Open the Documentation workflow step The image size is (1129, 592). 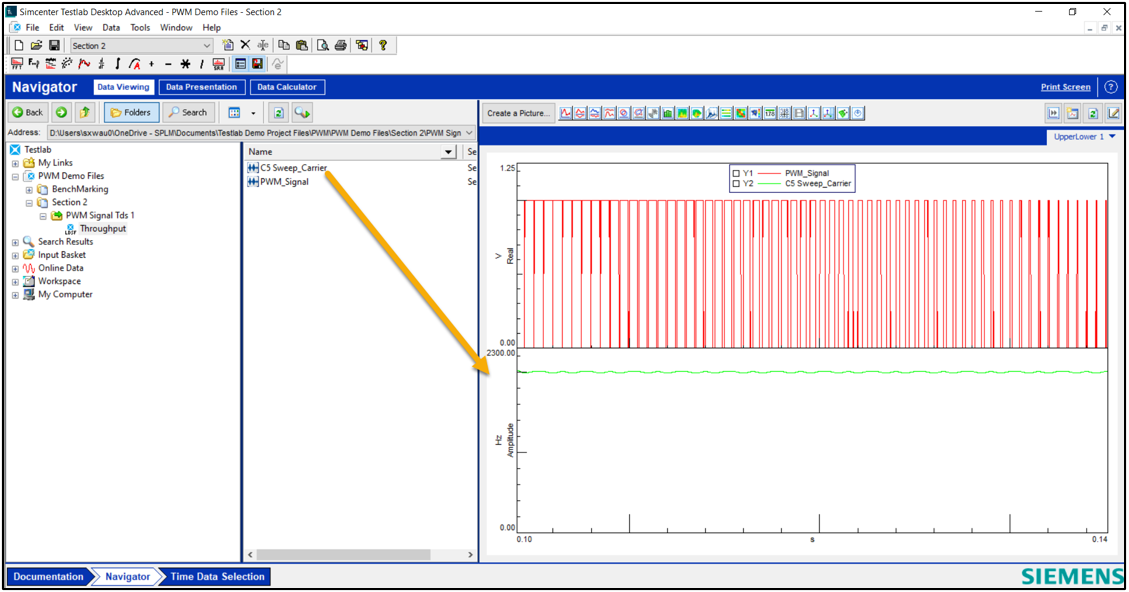48,576
